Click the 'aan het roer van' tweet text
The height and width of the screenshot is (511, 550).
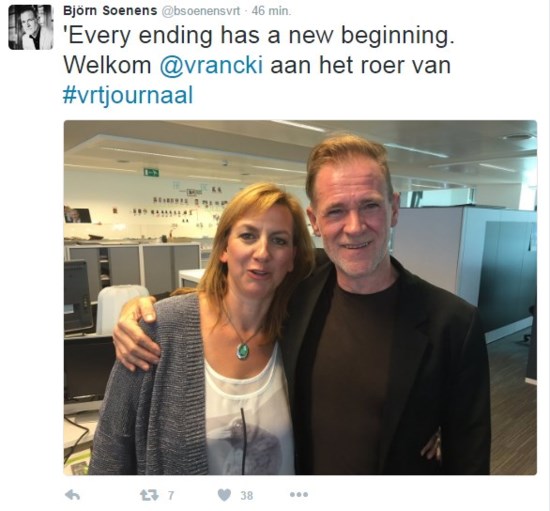pos(361,65)
